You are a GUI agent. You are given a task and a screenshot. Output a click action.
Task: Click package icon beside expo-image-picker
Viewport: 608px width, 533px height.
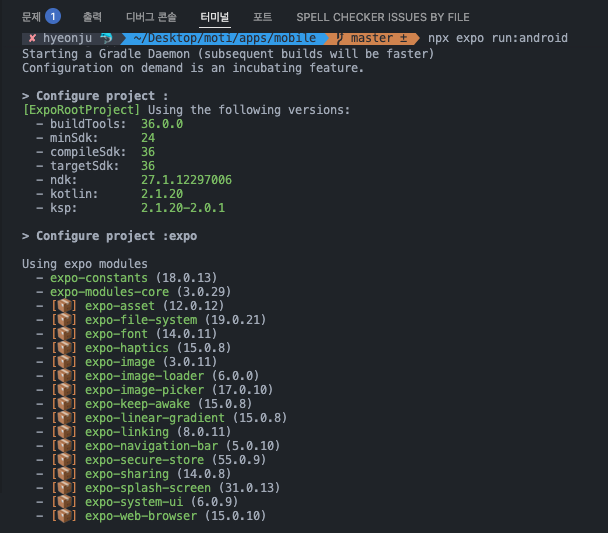tap(65, 390)
